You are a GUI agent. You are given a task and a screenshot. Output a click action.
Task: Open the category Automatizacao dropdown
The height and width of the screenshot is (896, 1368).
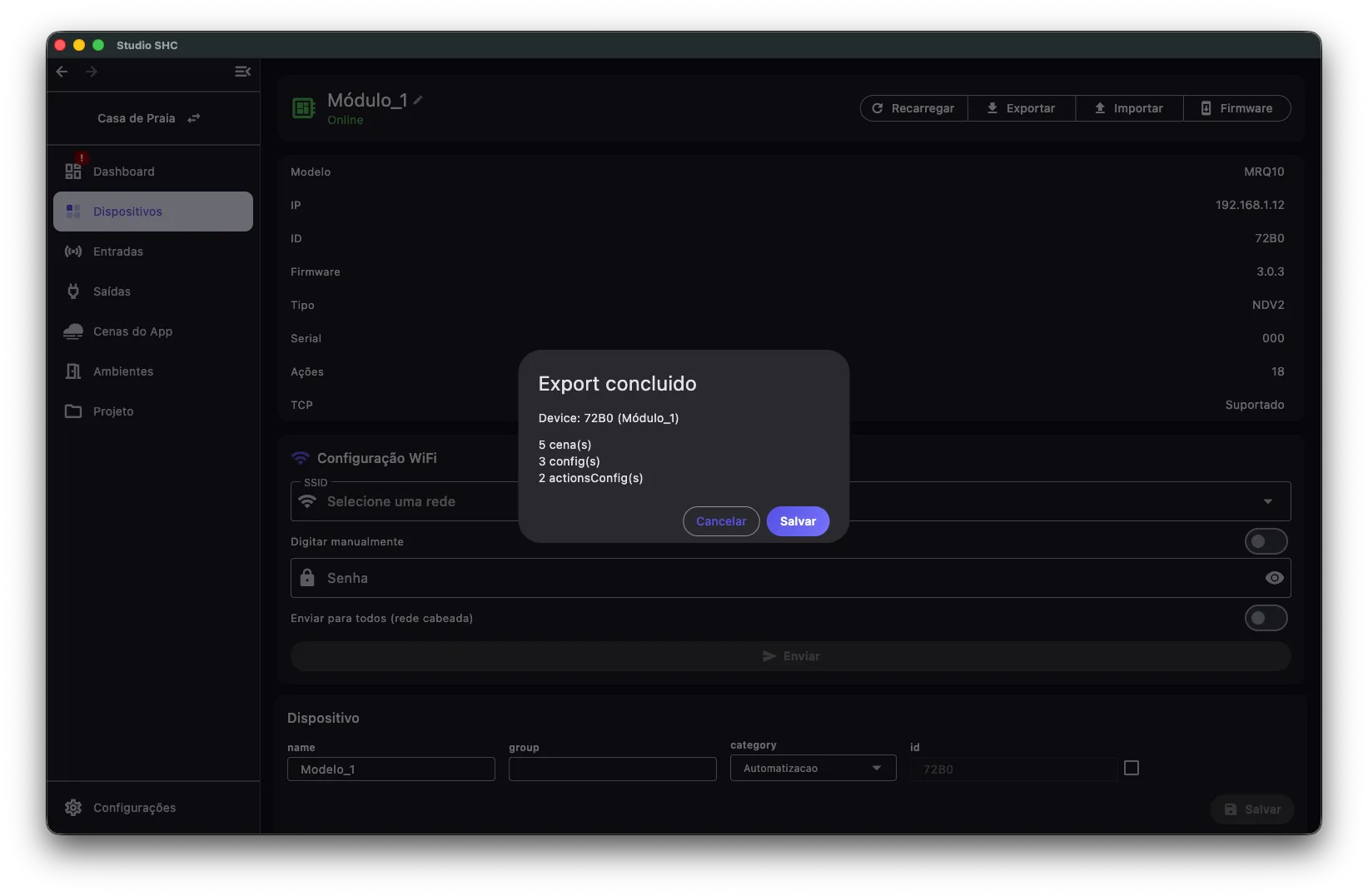coord(813,768)
